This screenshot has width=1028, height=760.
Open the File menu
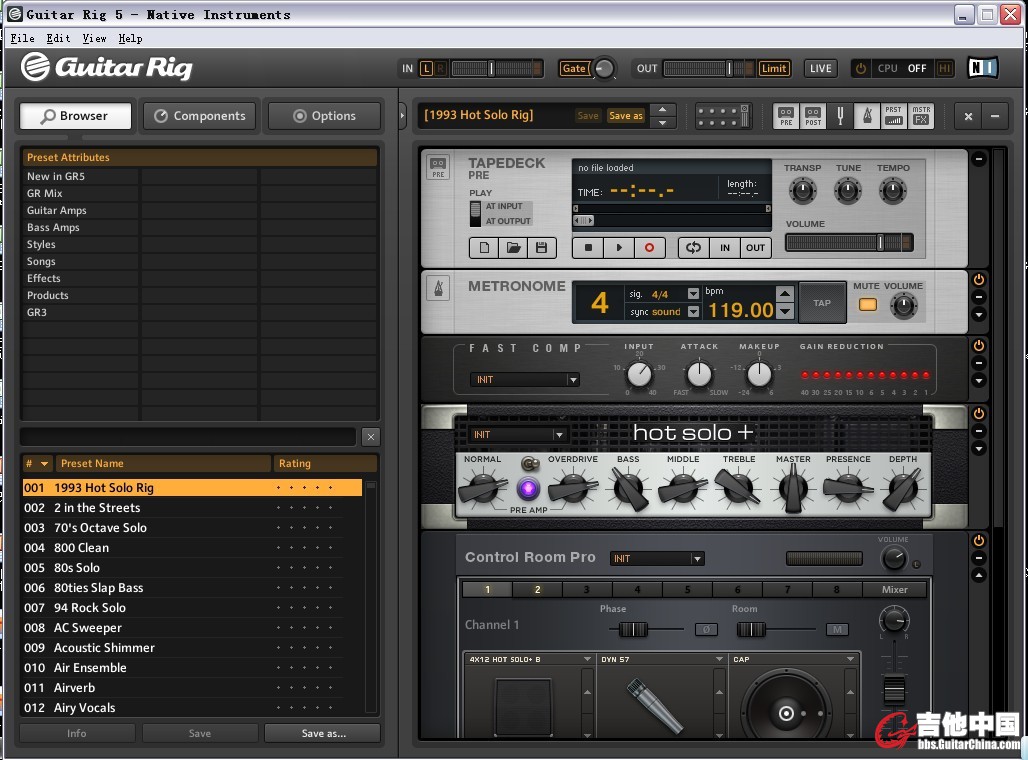coord(22,38)
